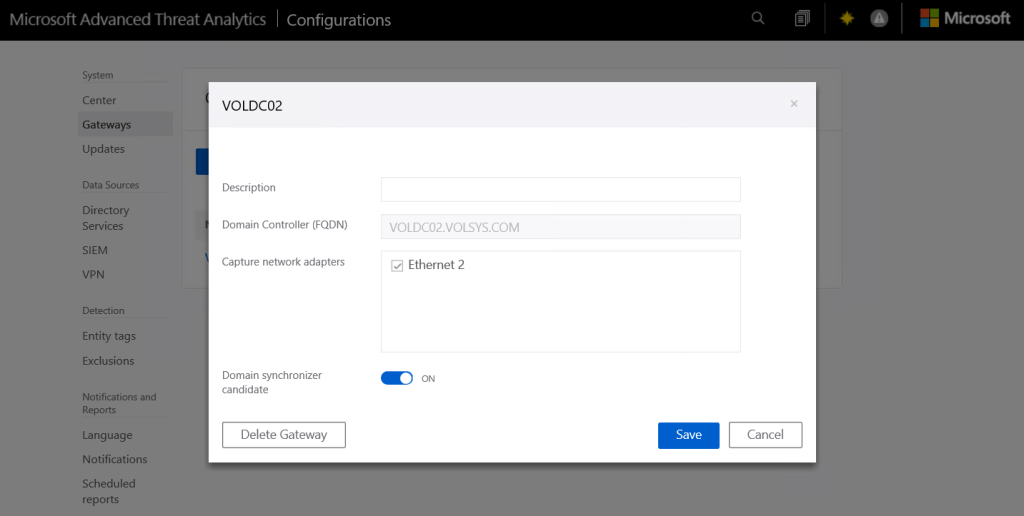1024x516 pixels.
Task: Close the VOLDC02 dialog with X
Action: [x=794, y=104]
